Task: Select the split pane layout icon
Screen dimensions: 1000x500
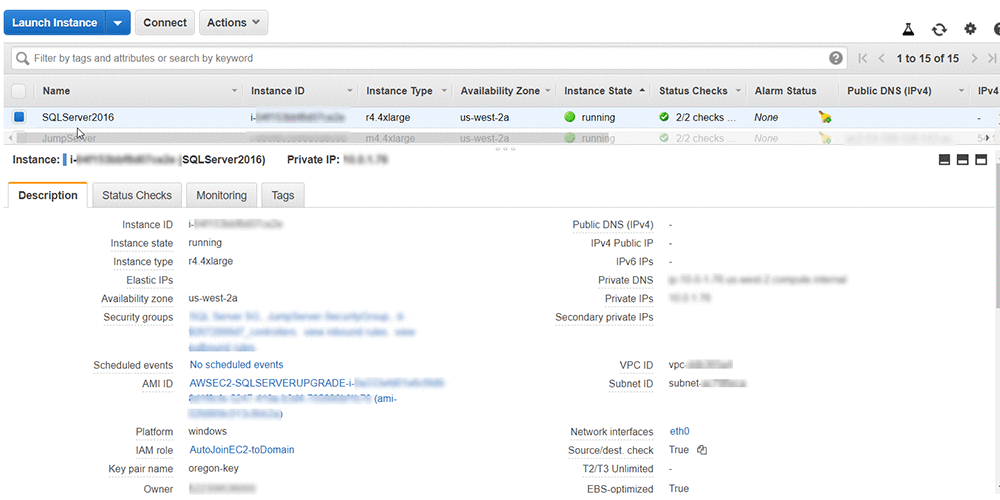Action: 963,159
